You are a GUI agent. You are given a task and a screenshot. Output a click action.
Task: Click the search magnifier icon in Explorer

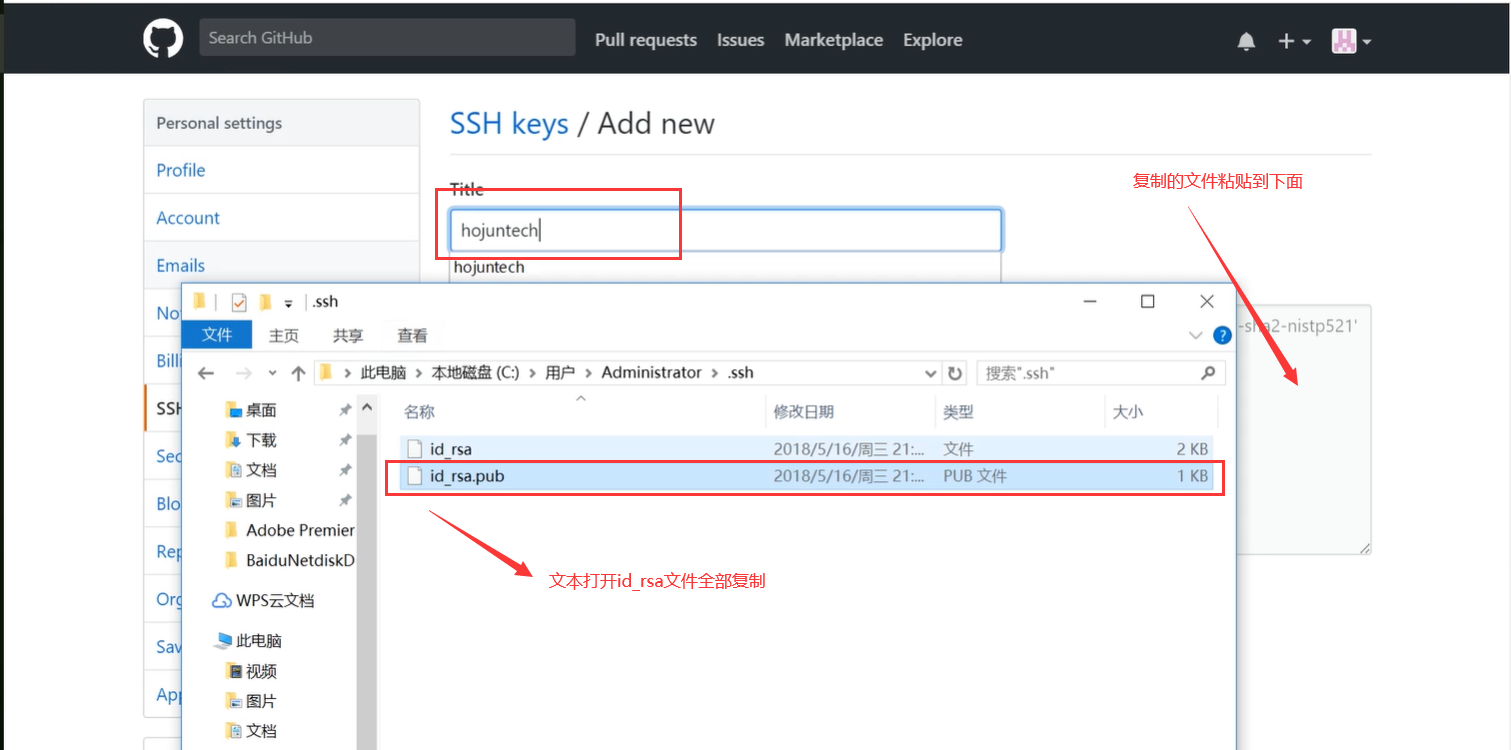[1208, 373]
